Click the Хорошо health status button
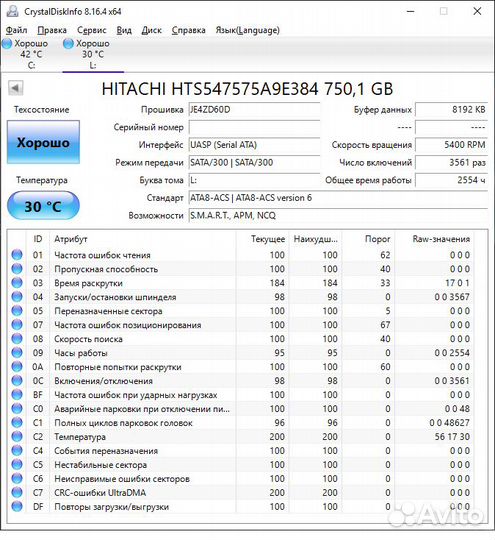495x540 pixels. pyautogui.click(x=43, y=142)
